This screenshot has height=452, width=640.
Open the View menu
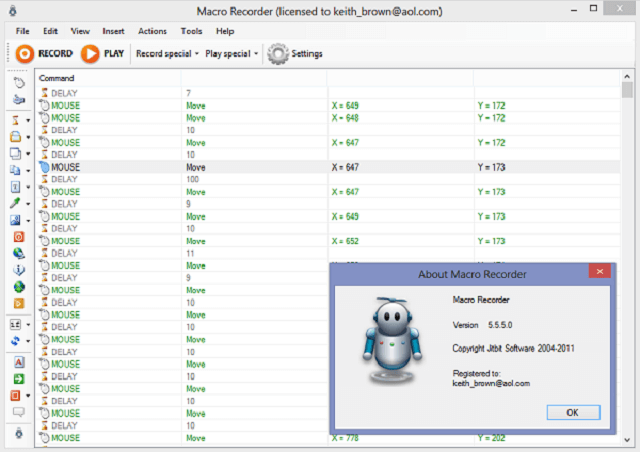(x=80, y=31)
